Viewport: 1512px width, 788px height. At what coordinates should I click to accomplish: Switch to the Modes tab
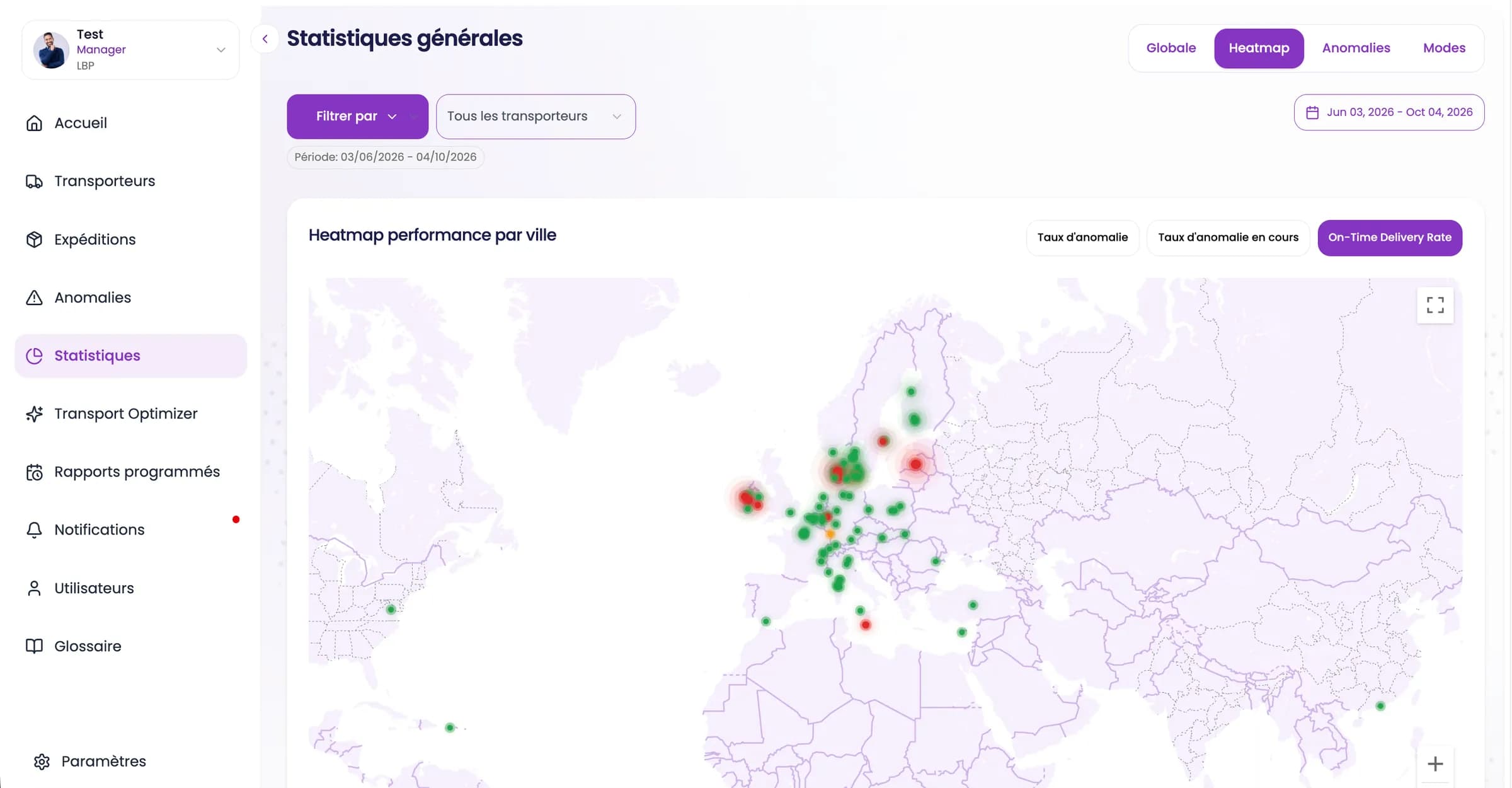point(1444,48)
